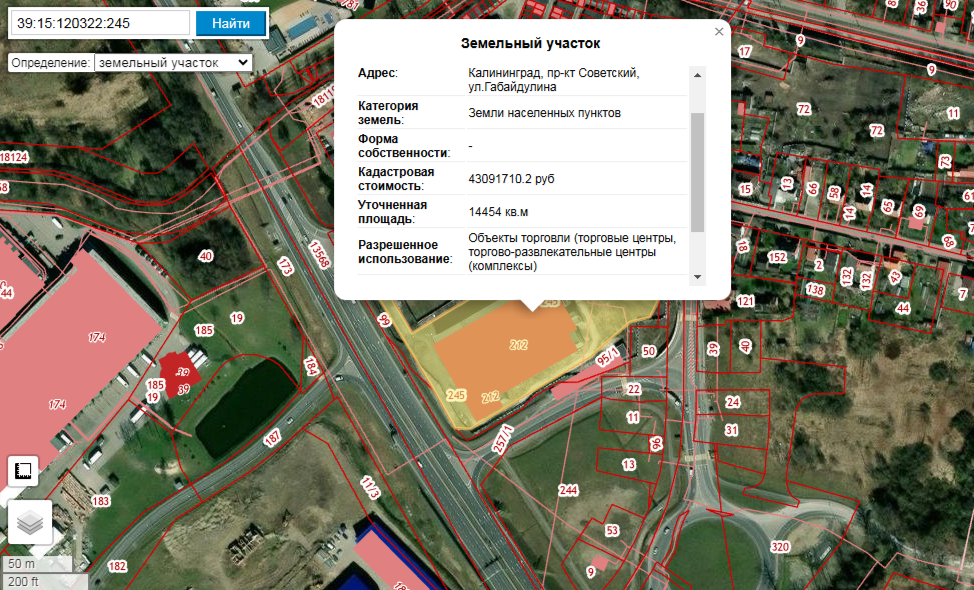Activate the measure ruler tool icon
The width and height of the screenshot is (974, 590).
(x=23, y=471)
